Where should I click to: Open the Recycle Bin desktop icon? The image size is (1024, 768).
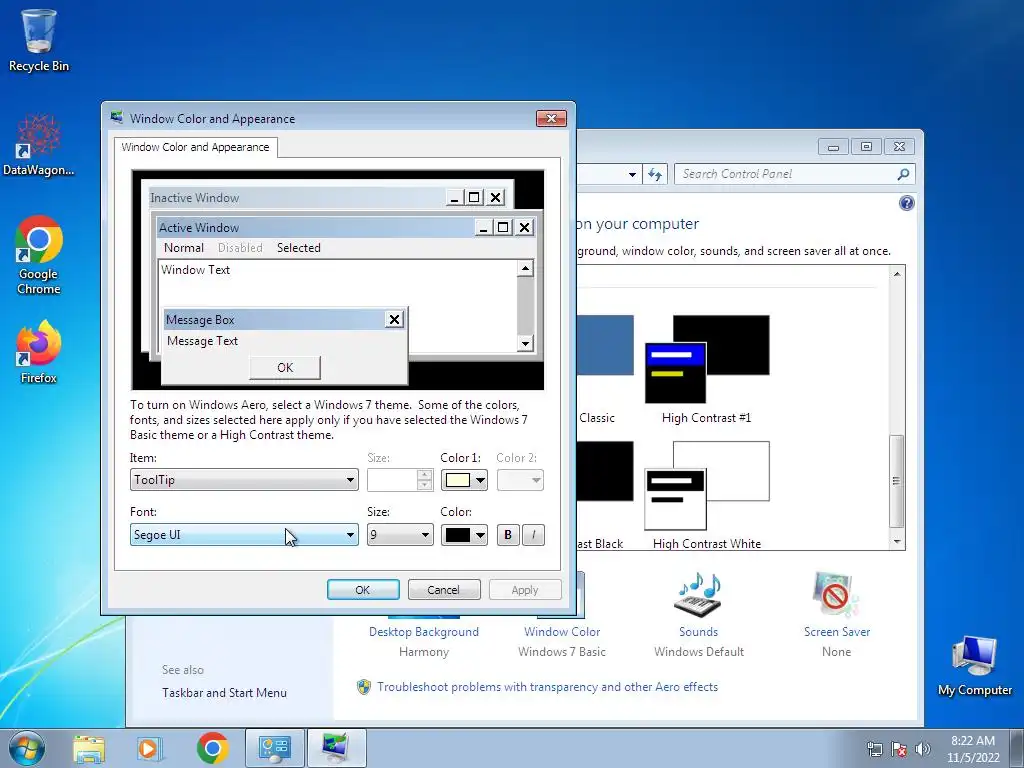click(x=39, y=39)
